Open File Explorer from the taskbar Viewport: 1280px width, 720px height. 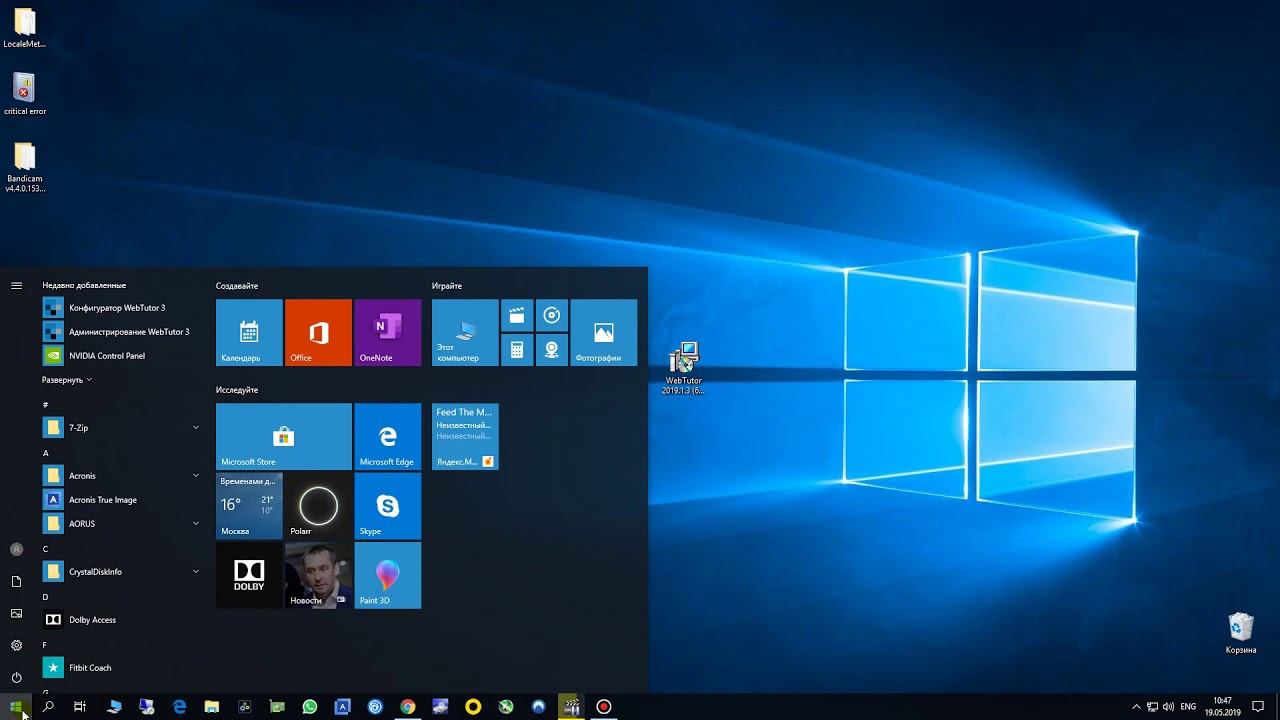pyautogui.click(x=212, y=707)
